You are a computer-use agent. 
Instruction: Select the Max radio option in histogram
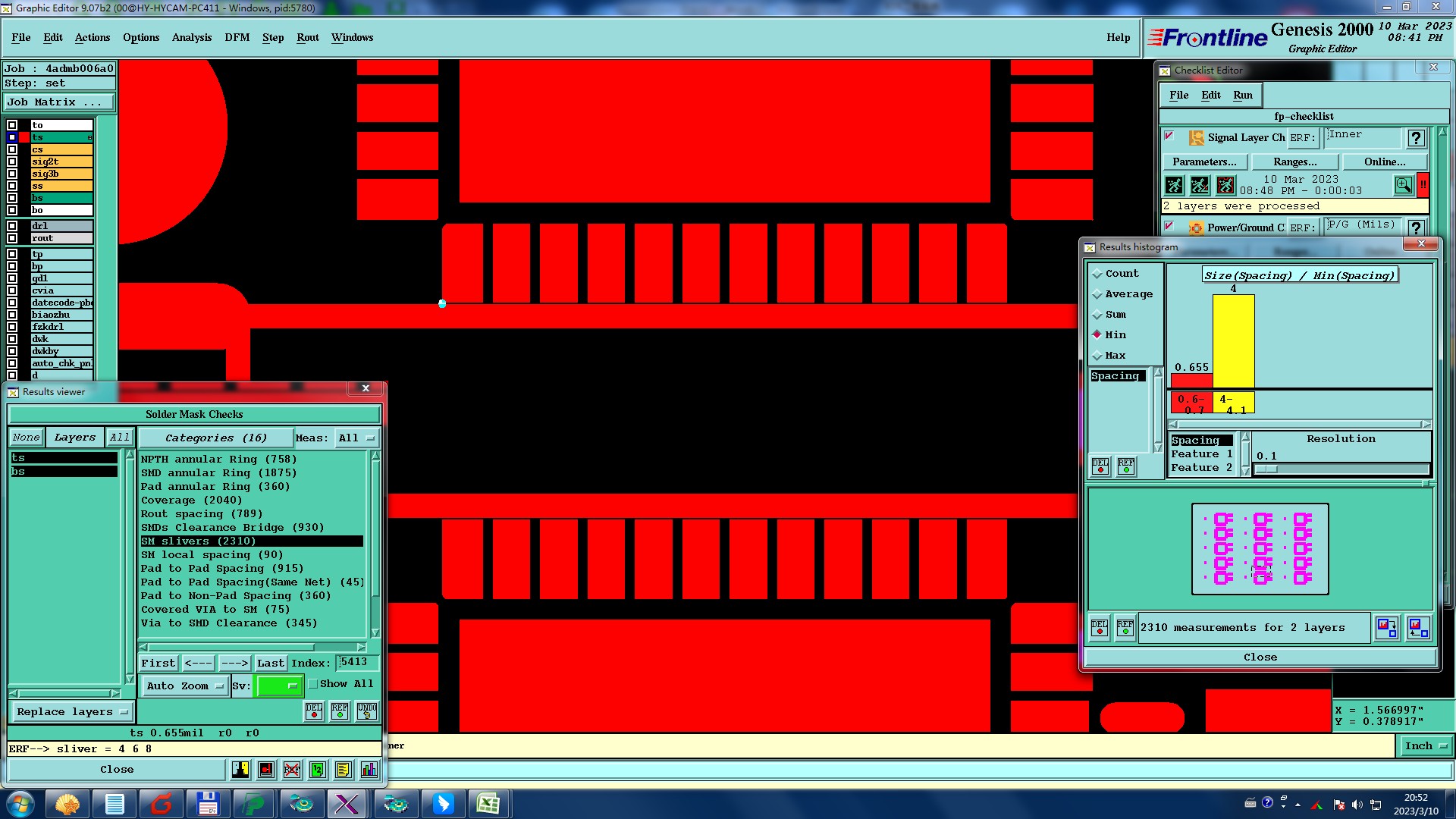(x=1097, y=356)
